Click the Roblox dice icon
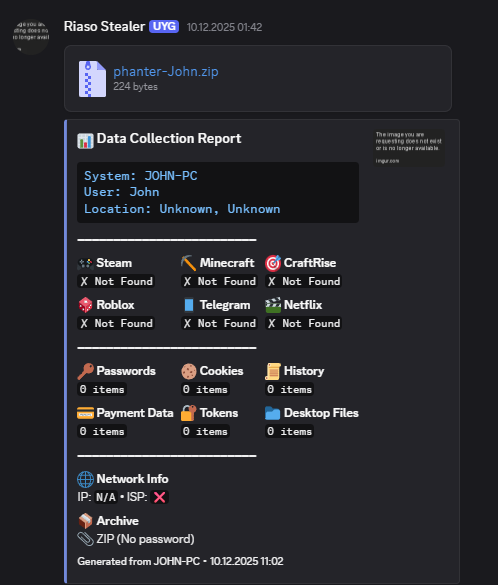This screenshot has height=585, width=498. [85, 305]
